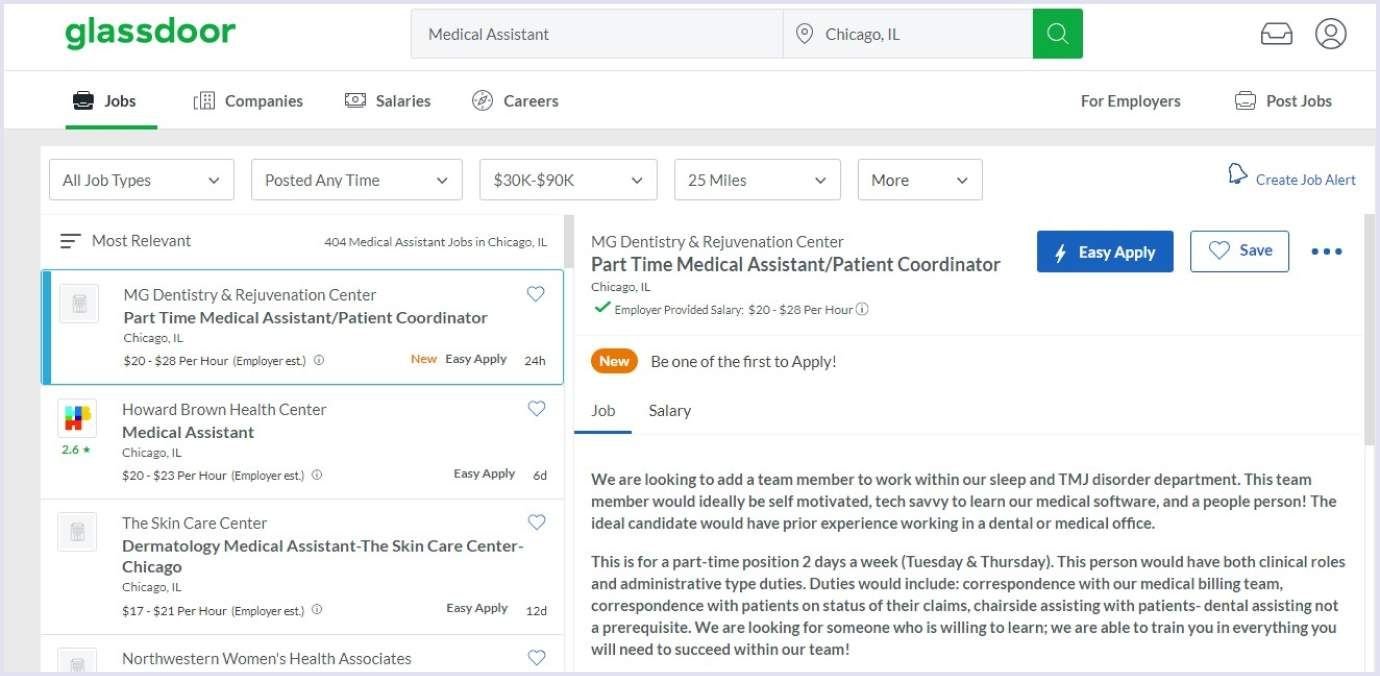Select the Salary tab in details pane
Viewport: 1380px width, 676px height.
pos(670,411)
